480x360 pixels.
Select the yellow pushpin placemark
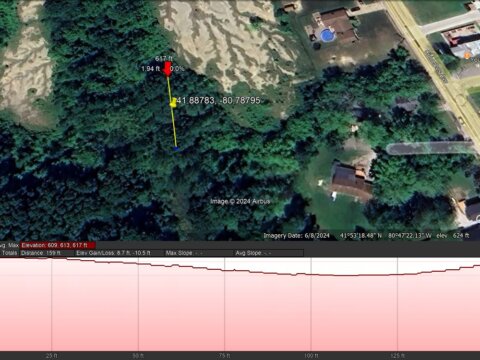tap(173, 102)
